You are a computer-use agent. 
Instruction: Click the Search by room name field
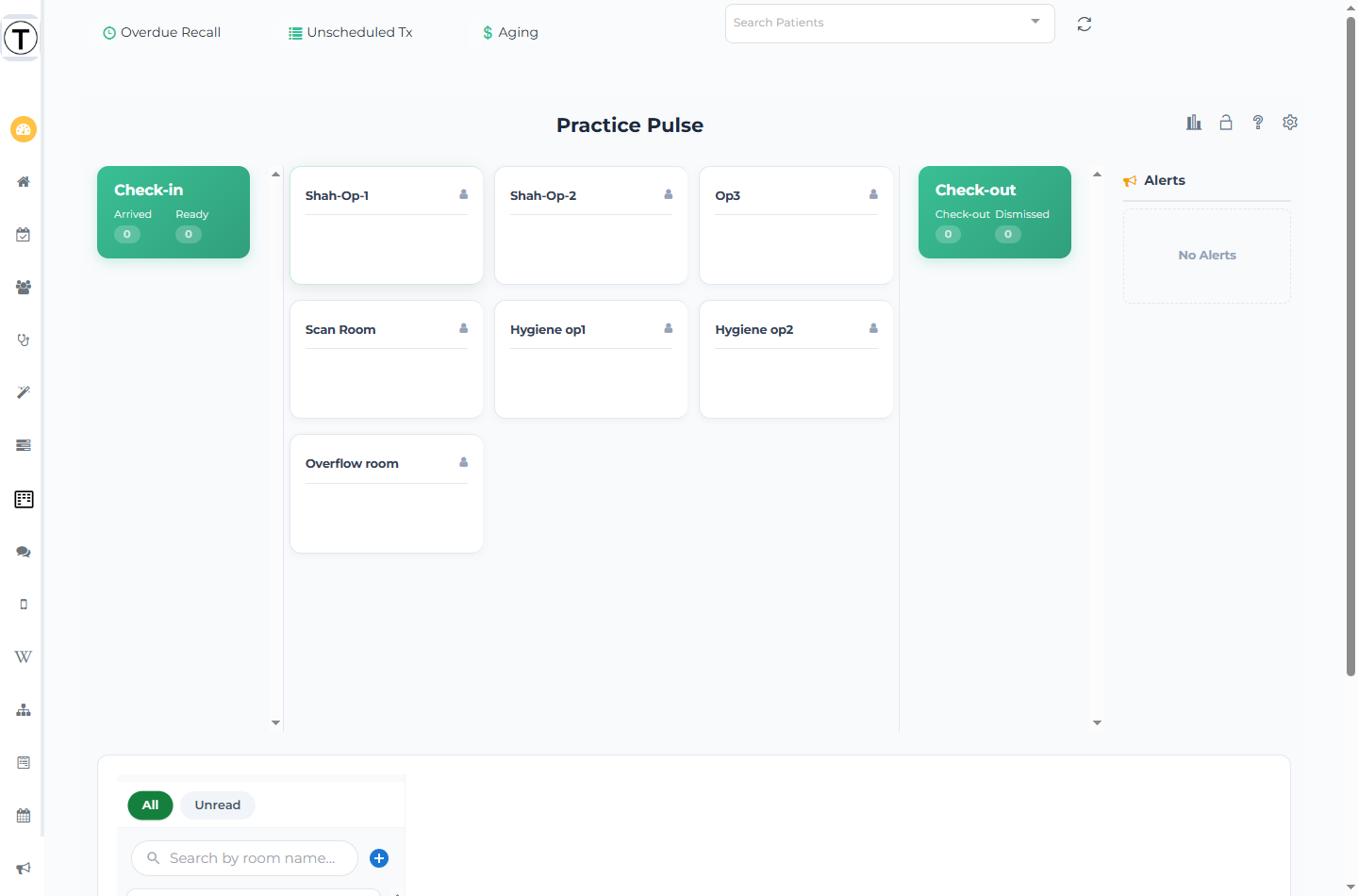[x=244, y=858]
